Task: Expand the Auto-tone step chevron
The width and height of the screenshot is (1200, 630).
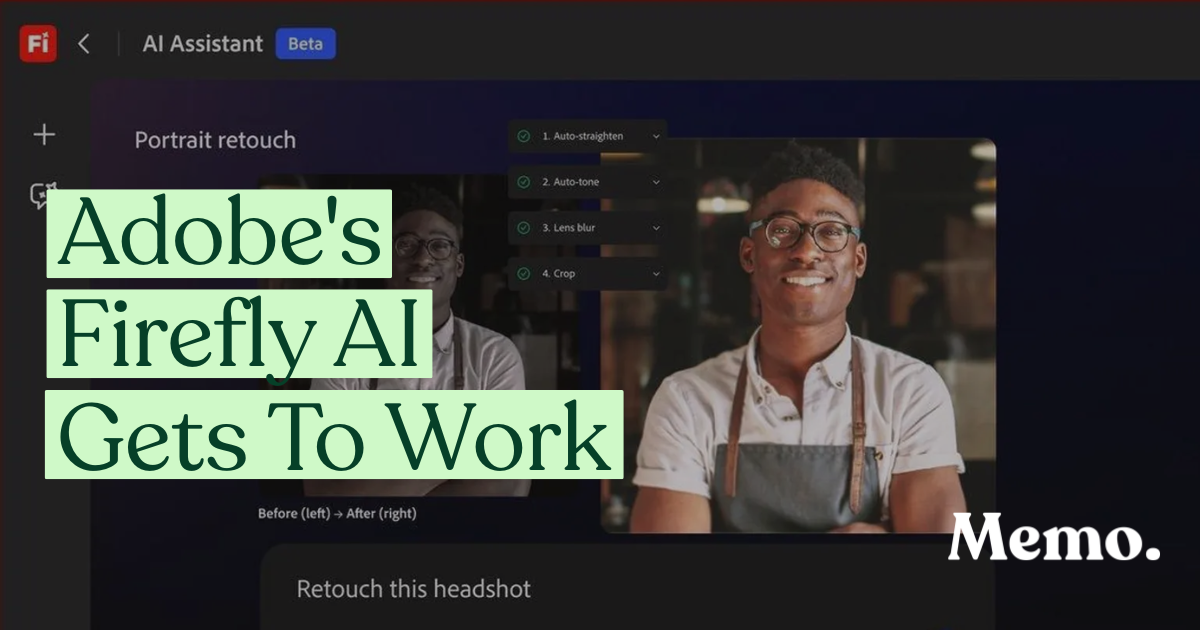Action: tap(656, 182)
